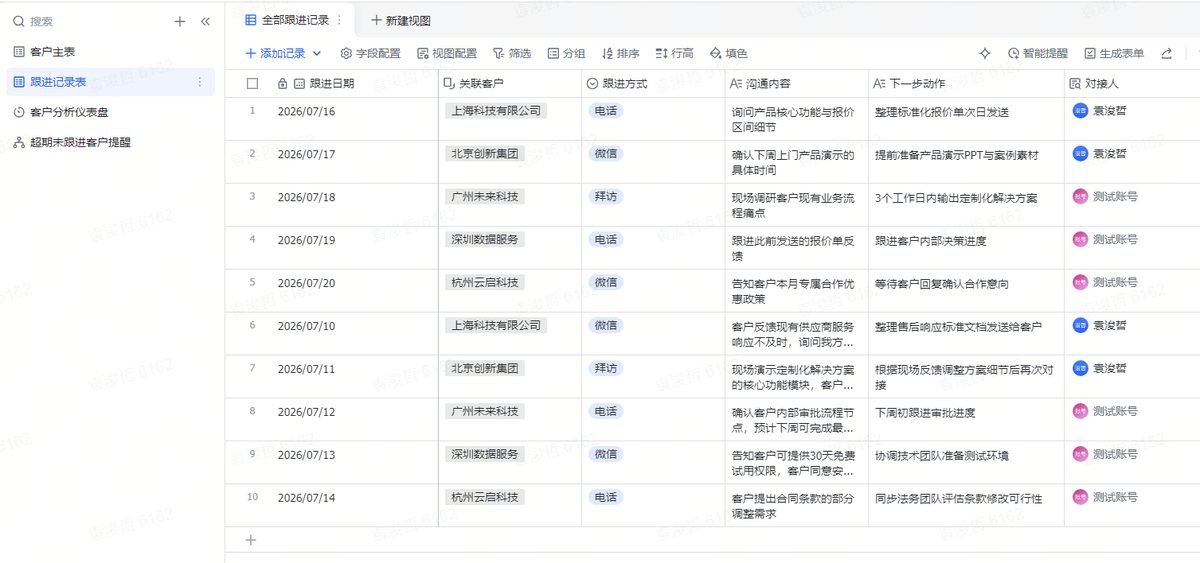Open 分组 grouping tool

tap(566, 54)
